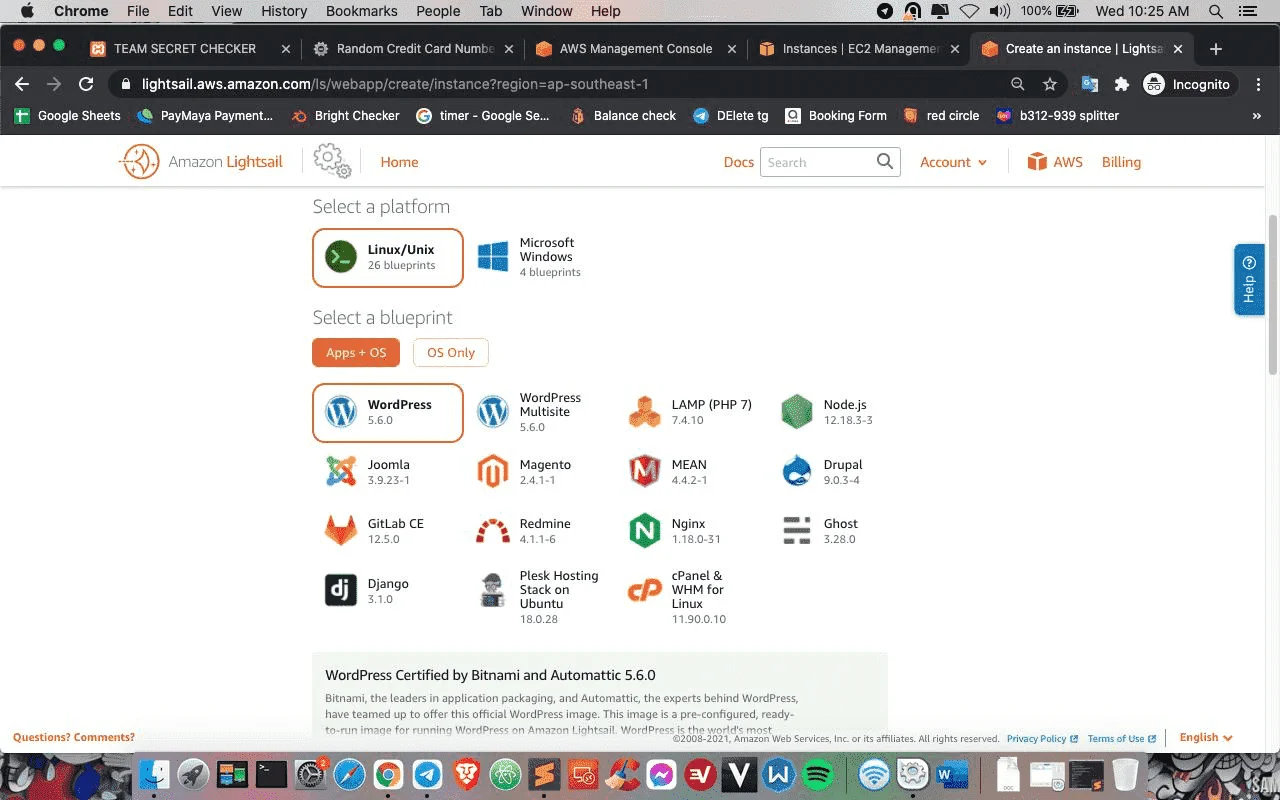Click the Incognito profile indicator
Viewport: 1280px width, 800px height.
(x=1187, y=84)
